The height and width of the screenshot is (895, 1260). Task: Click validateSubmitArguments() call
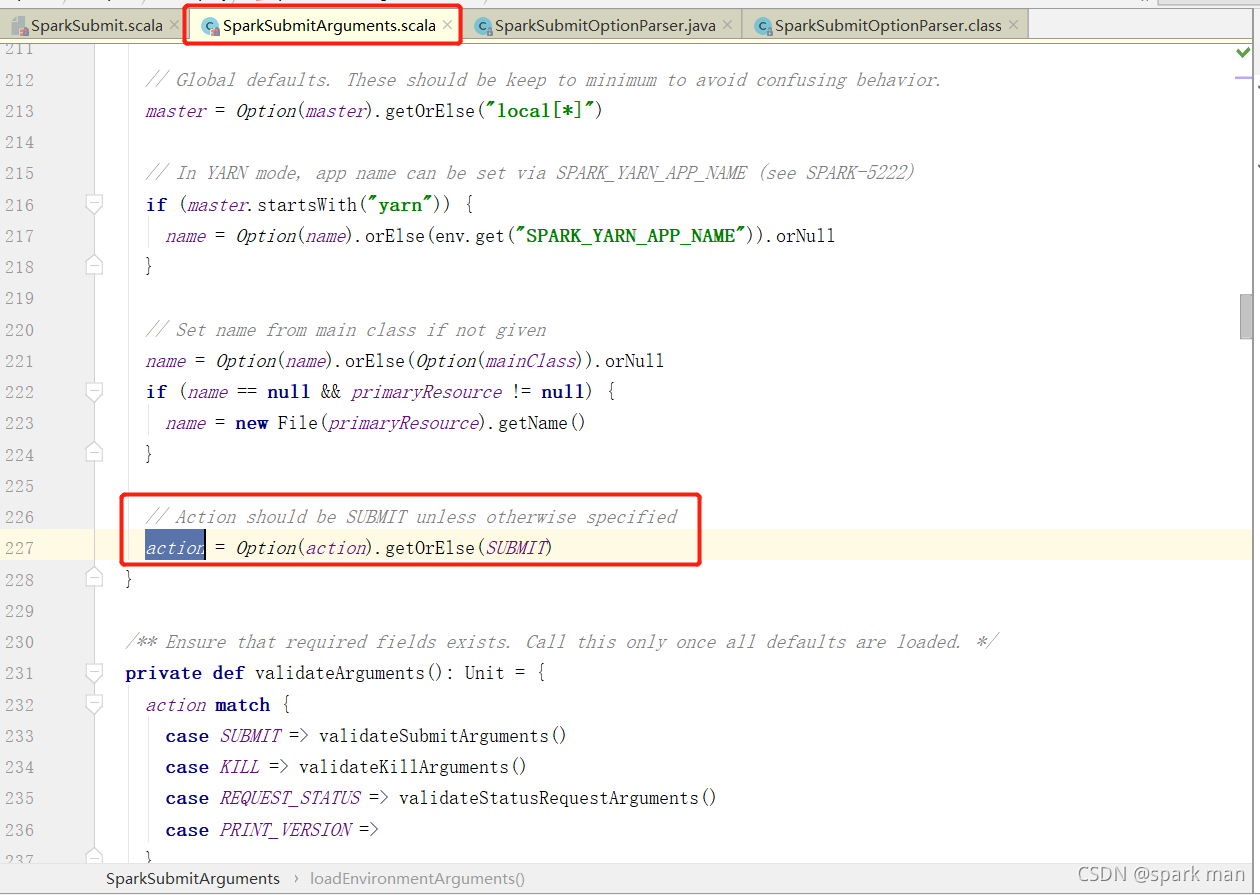[443, 736]
